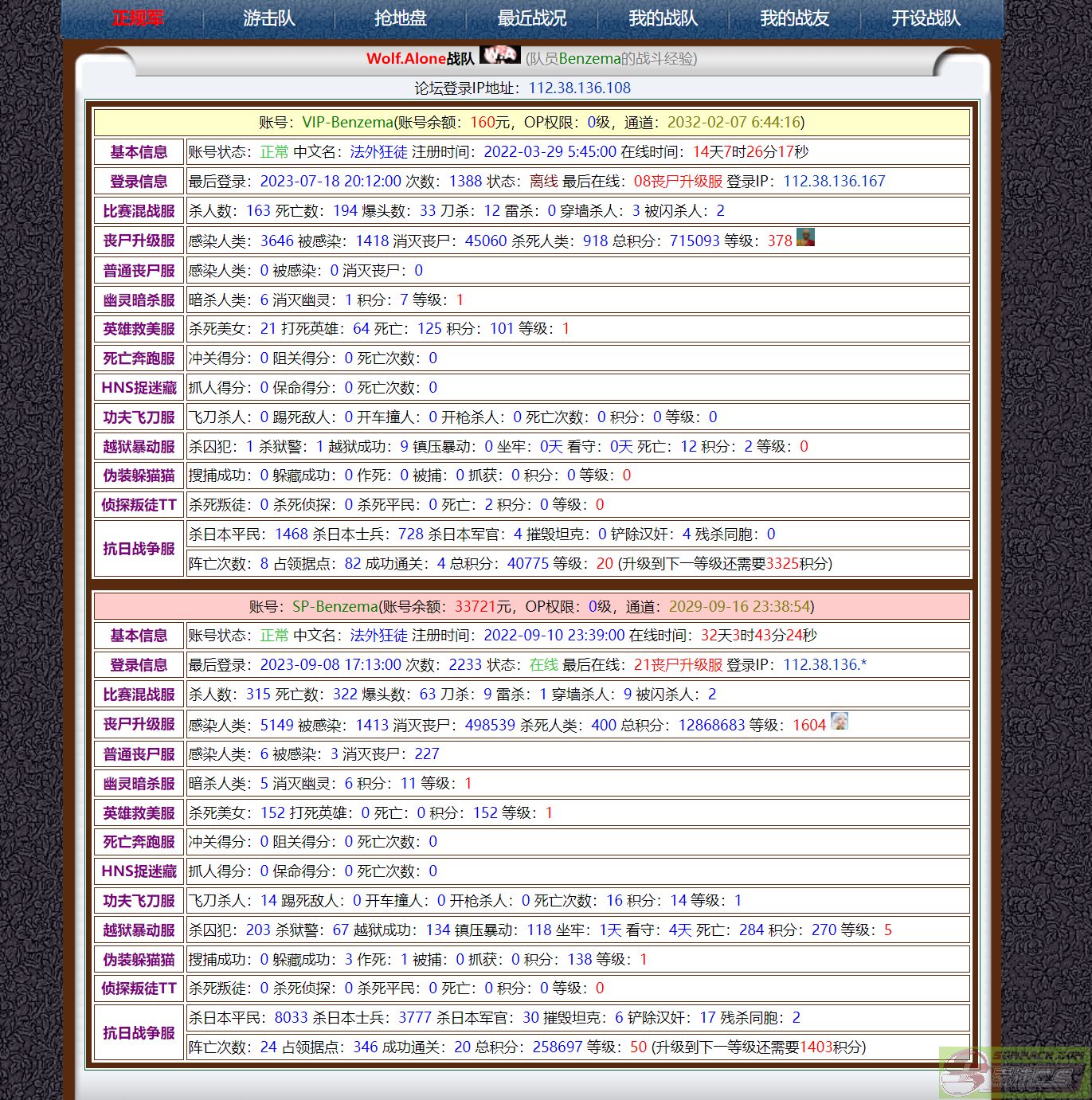1092x1100 pixels.
Task: Open the 抢地盘 tab
Action: click(401, 18)
